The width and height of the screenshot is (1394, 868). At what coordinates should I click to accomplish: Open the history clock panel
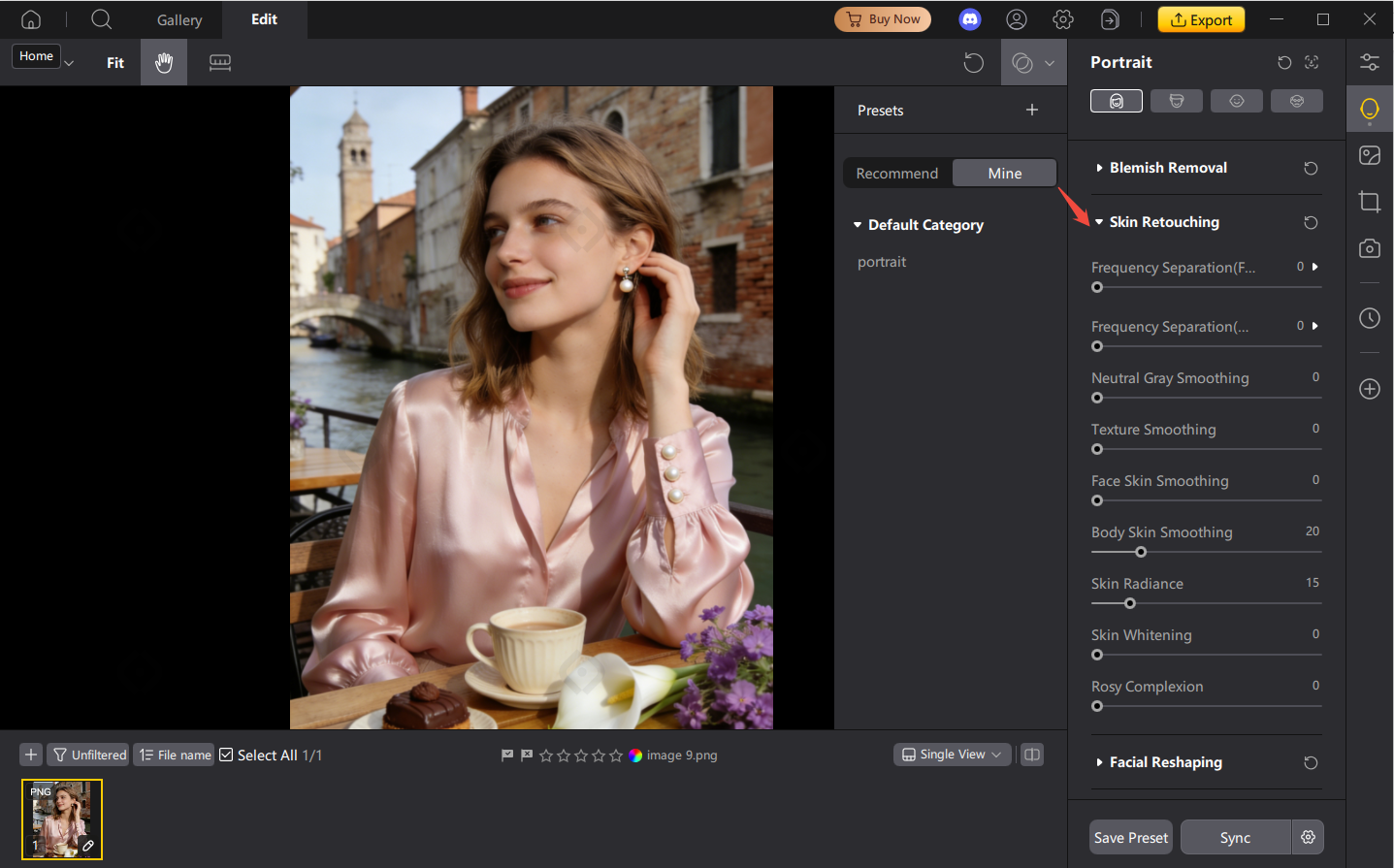click(x=1369, y=318)
